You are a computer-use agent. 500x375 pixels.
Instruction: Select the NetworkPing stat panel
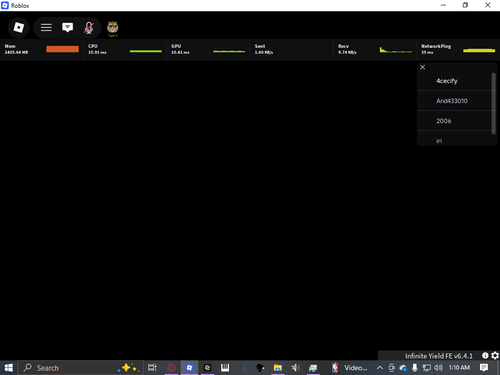click(x=458, y=49)
